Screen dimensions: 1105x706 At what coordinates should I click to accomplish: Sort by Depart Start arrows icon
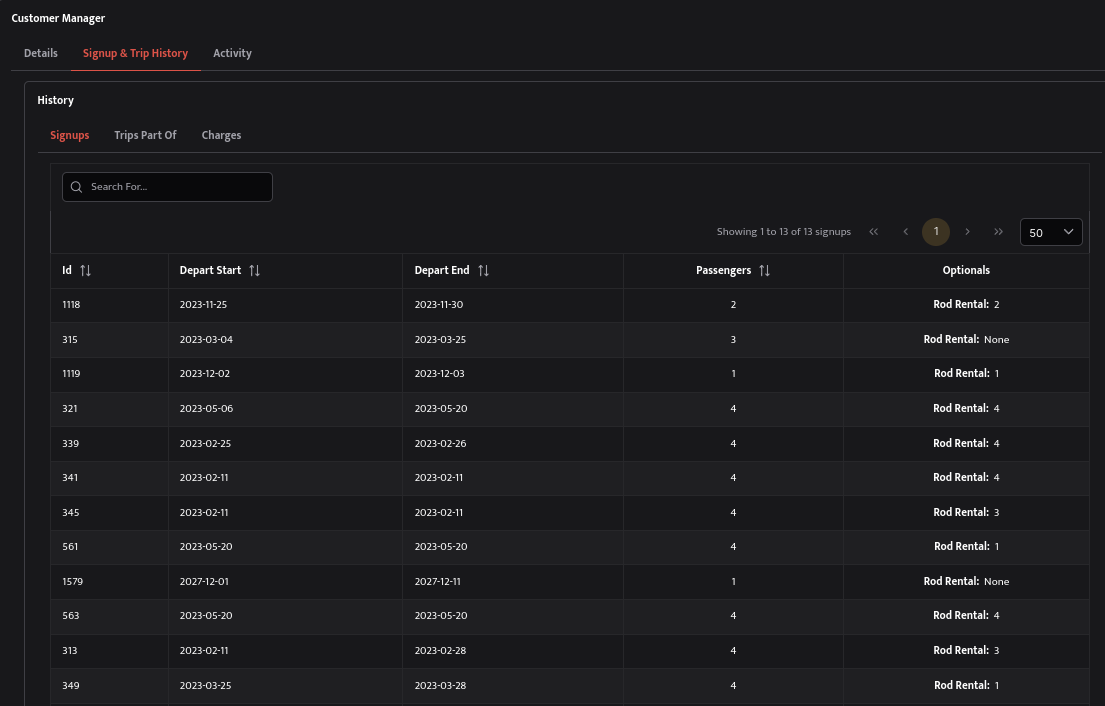[254, 271]
